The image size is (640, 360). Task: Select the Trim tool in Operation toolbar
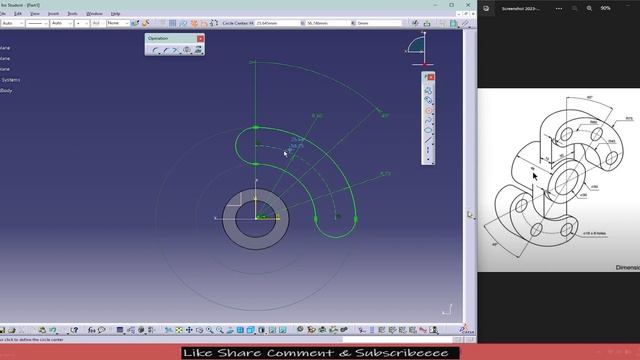click(176, 50)
